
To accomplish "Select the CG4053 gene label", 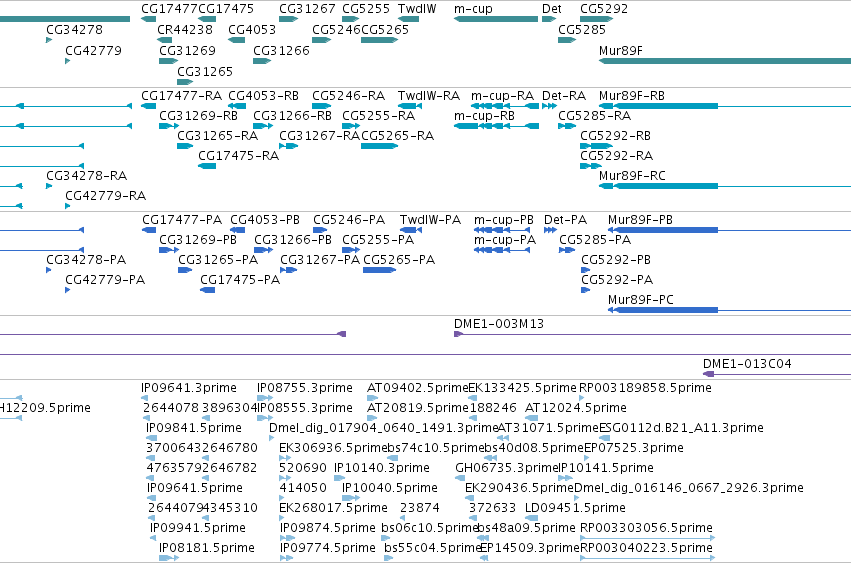I will point(252,29).
